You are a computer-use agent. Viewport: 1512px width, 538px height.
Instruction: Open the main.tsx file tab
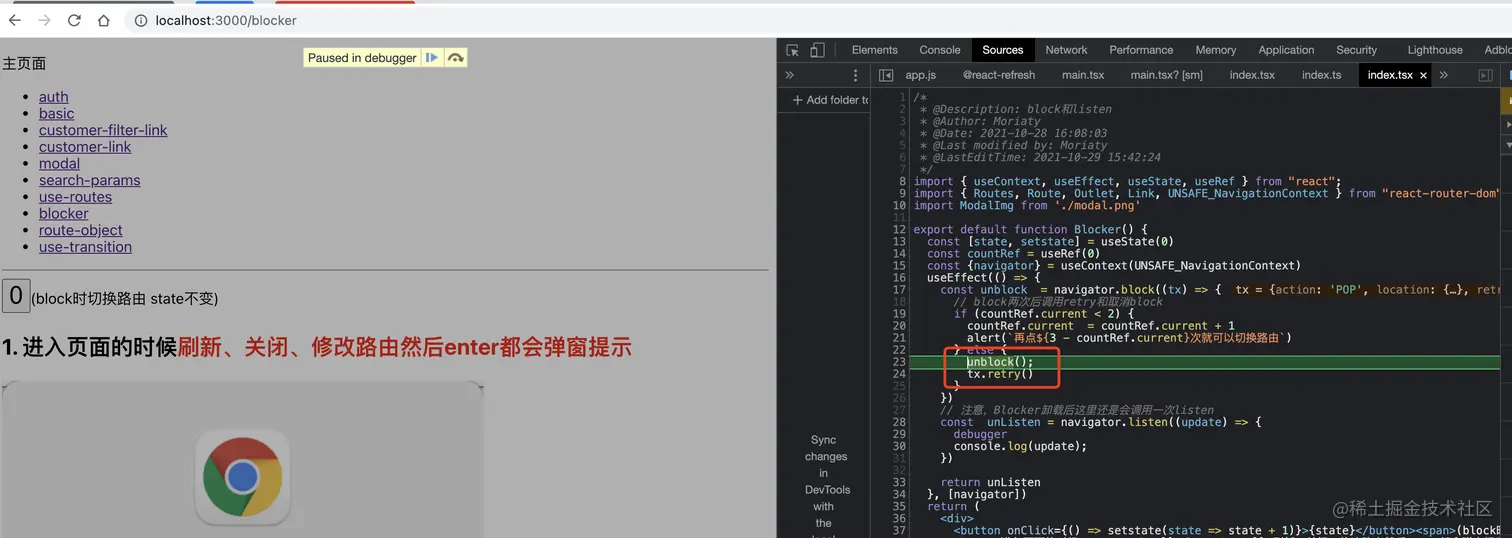[1083, 75]
